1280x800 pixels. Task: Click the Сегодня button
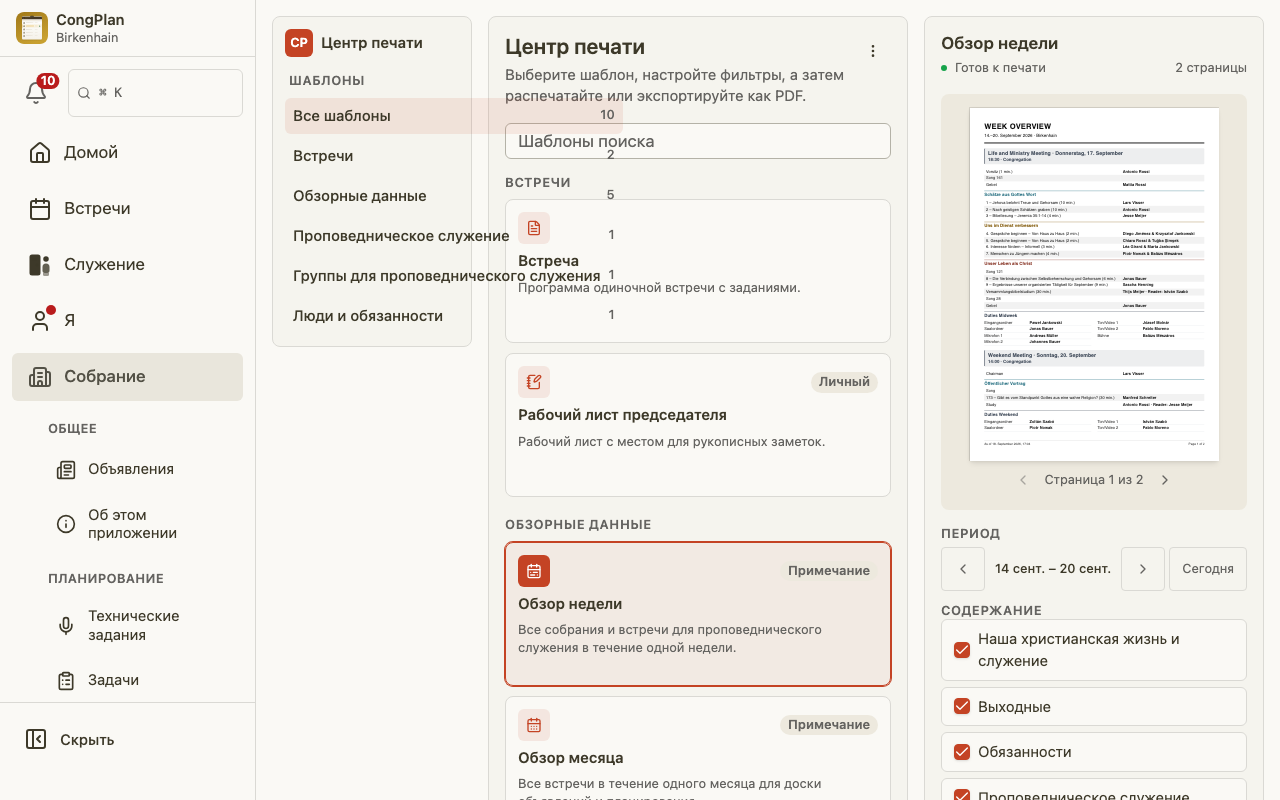1208,569
